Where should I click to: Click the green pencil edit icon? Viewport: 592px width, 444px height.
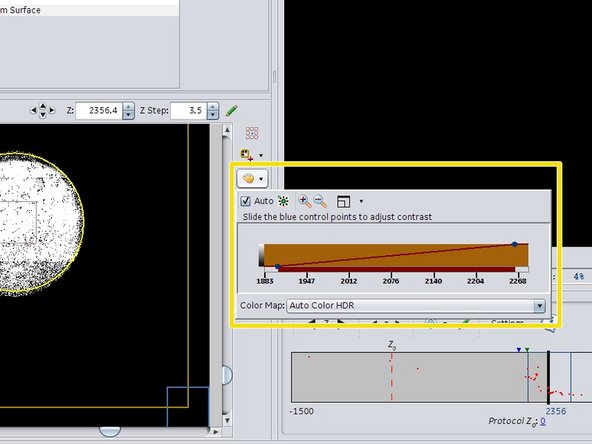(x=231, y=111)
